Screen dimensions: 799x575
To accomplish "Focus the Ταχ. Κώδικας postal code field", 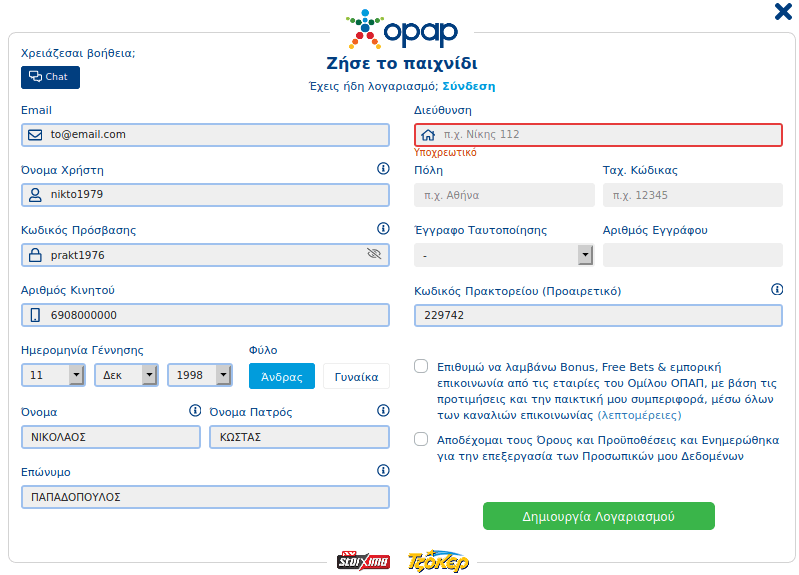I will [693, 195].
